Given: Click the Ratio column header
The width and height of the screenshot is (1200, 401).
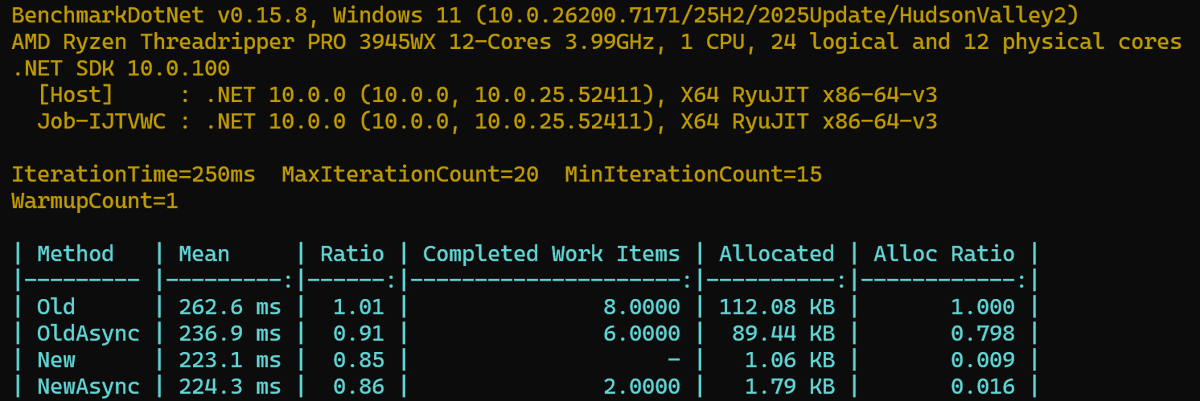Looking at the screenshot, I should pyautogui.click(x=352, y=254).
